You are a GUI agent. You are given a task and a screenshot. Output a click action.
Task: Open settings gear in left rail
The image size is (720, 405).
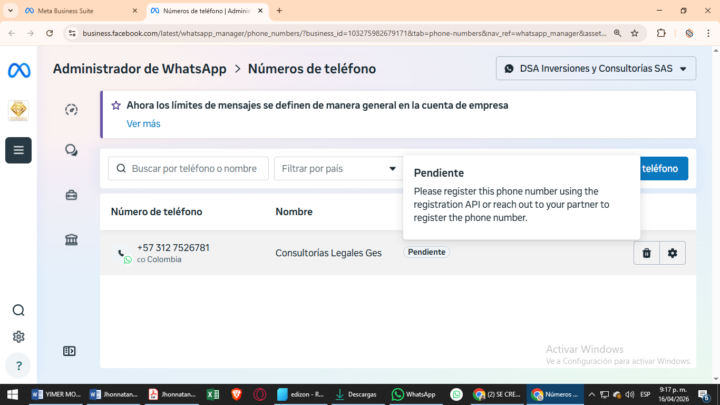pos(18,337)
